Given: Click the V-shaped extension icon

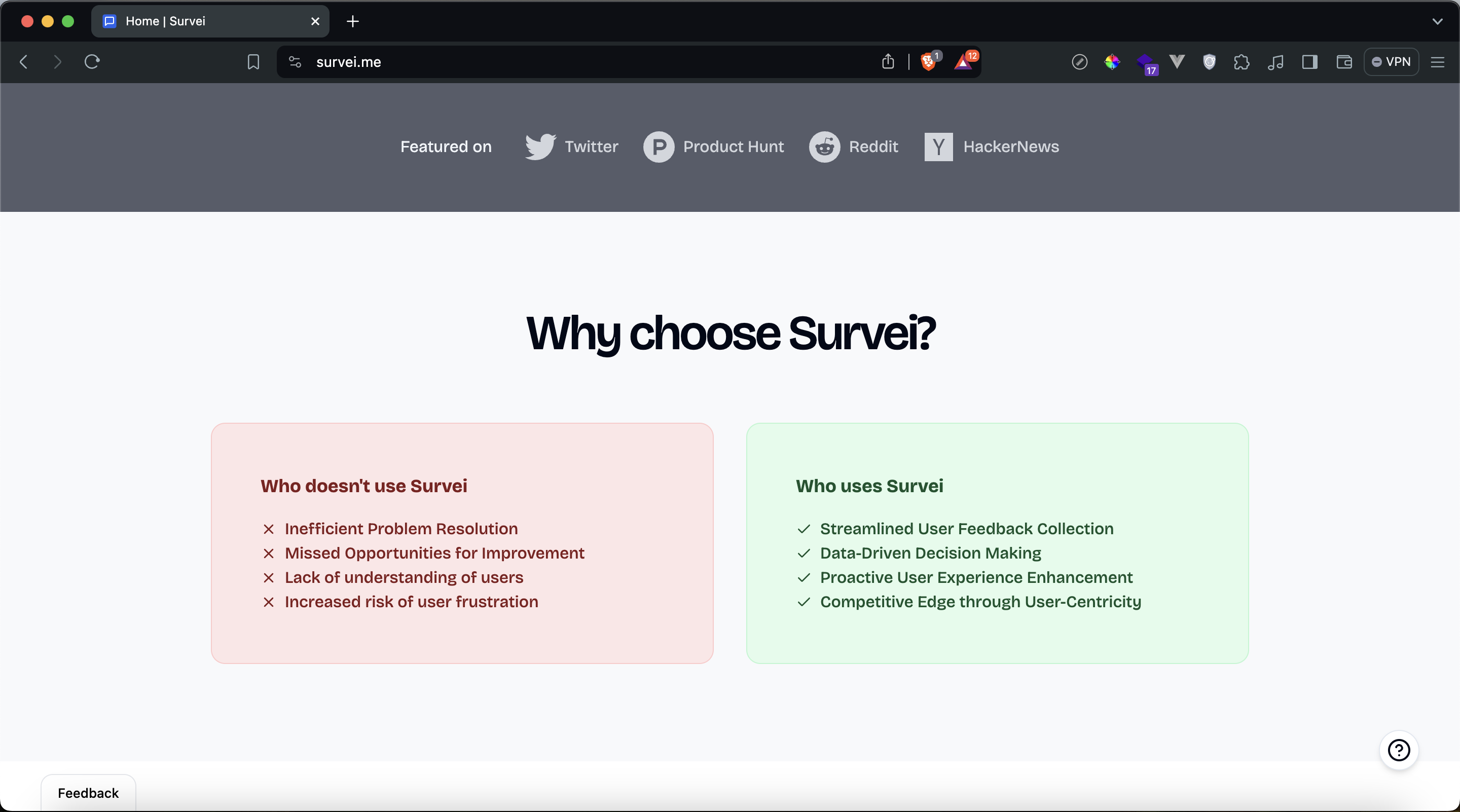Looking at the screenshot, I should (x=1177, y=61).
